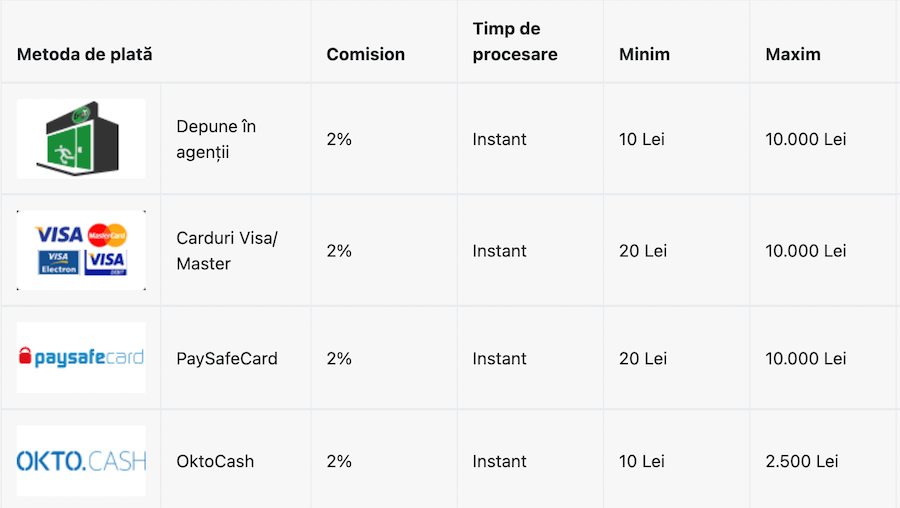Select the Depune în agenții method label
Screen dimensions: 900x508
[x=216, y=139]
